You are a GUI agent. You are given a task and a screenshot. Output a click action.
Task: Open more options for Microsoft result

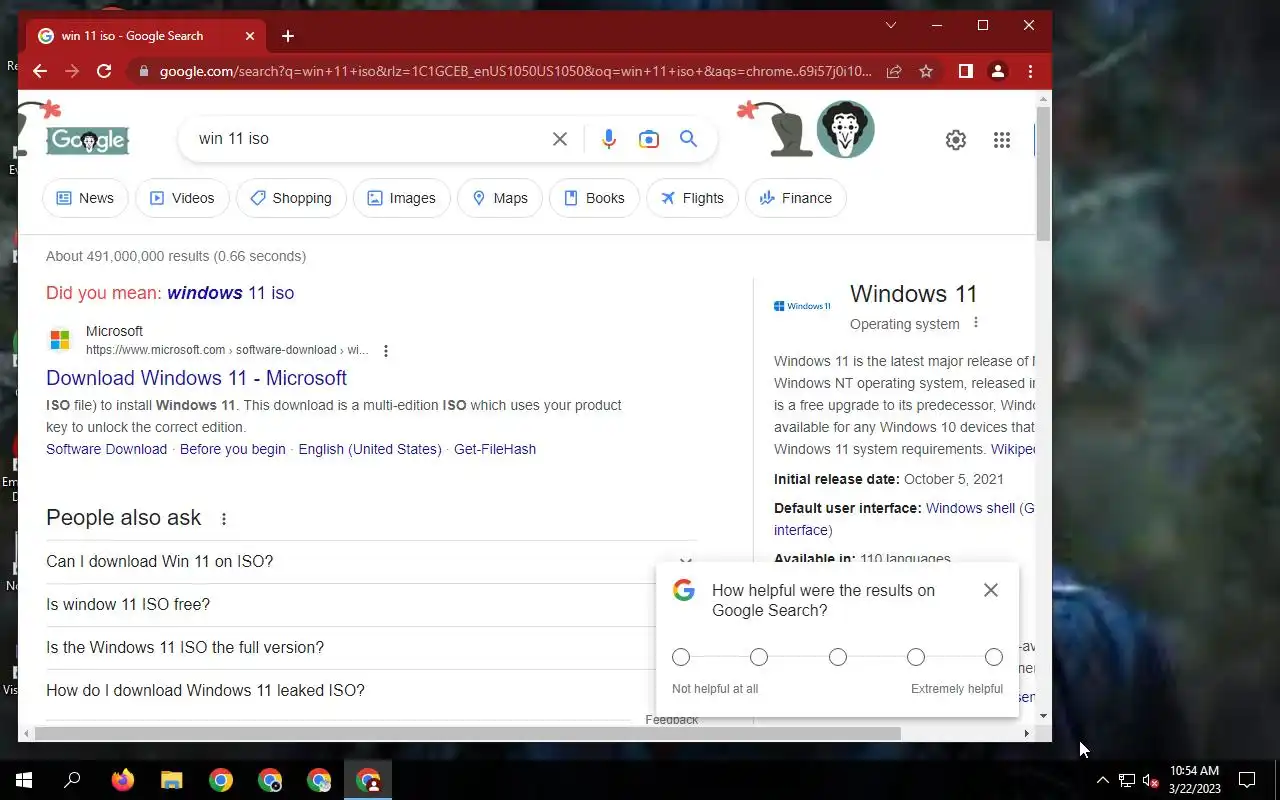tap(386, 350)
